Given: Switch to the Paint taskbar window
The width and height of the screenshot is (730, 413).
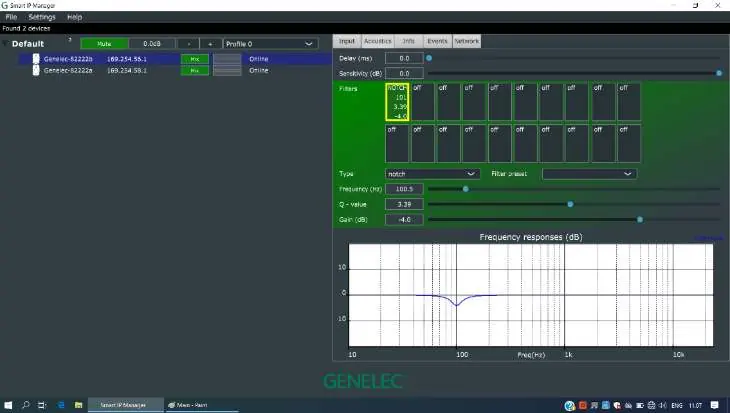Looking at the screenshot, I should tap(202, 405).
